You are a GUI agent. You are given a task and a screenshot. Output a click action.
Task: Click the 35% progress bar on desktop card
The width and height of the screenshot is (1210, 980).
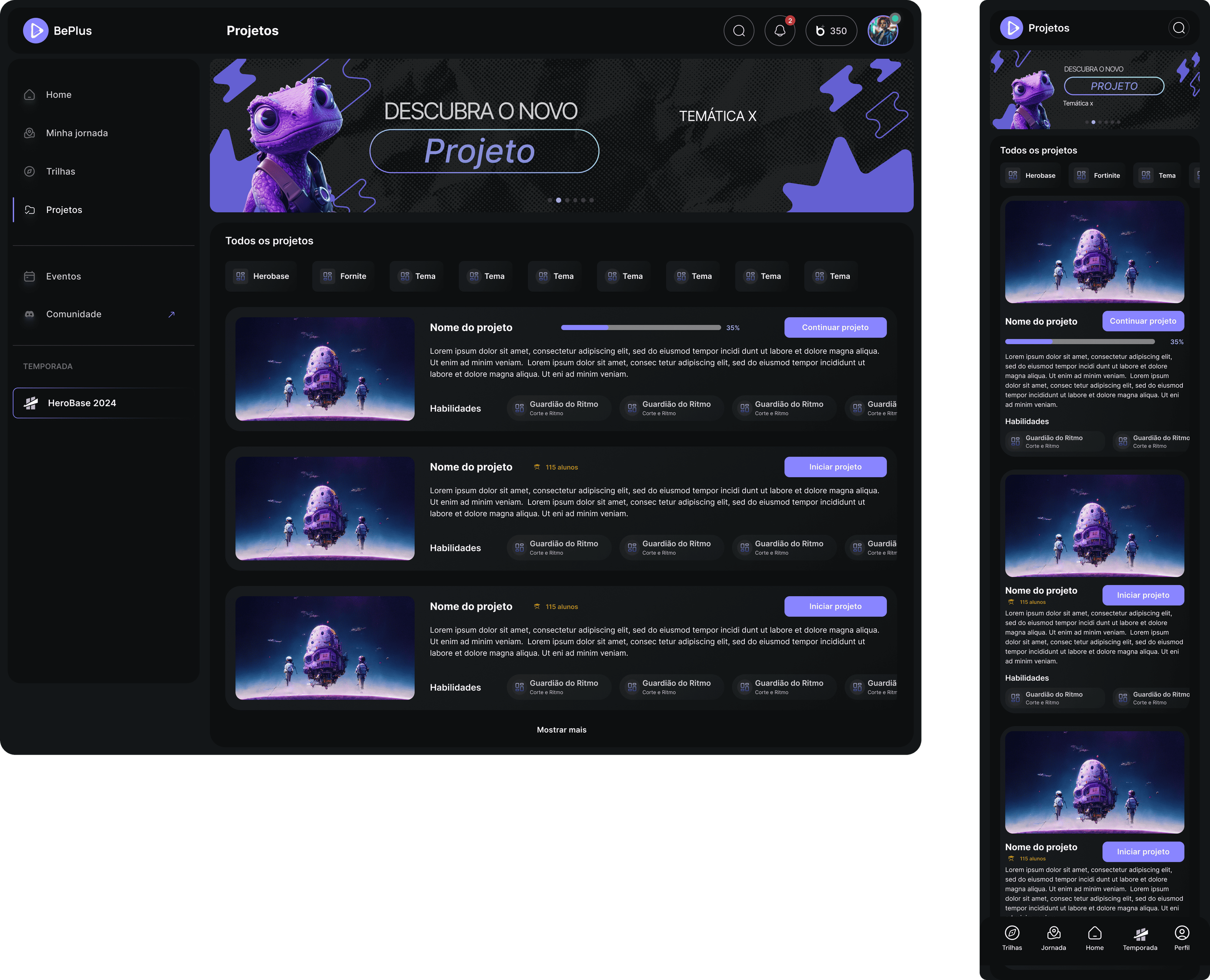[641, 328]
